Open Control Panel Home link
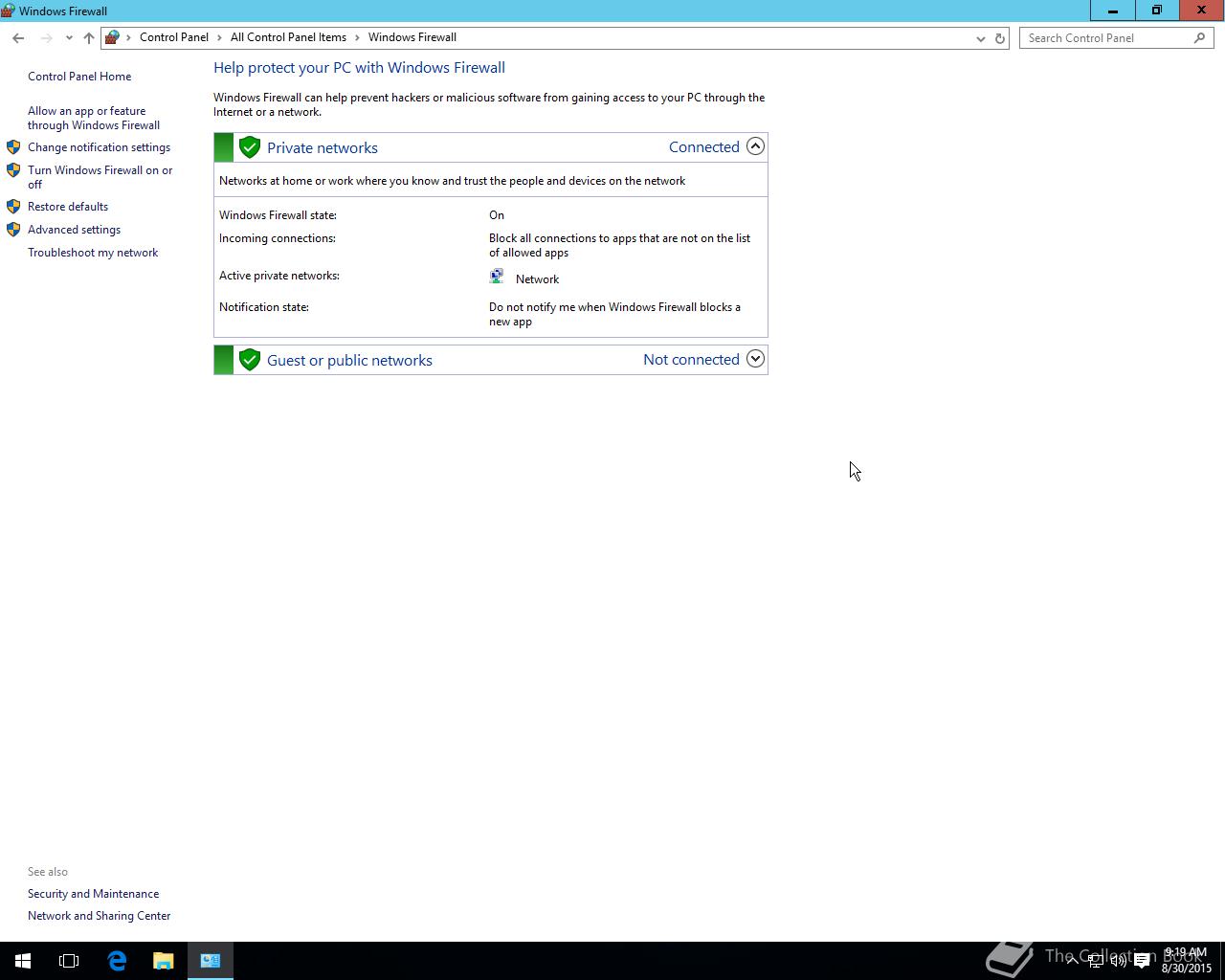This screenshot has height=980, width=1225. (79, 77)
